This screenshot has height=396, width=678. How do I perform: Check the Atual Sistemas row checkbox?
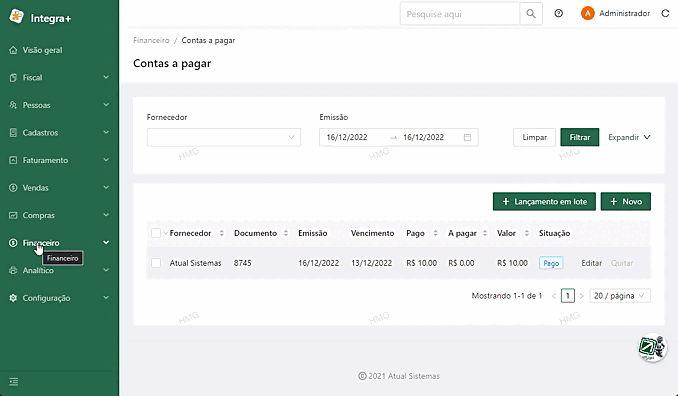click(156, 263)
